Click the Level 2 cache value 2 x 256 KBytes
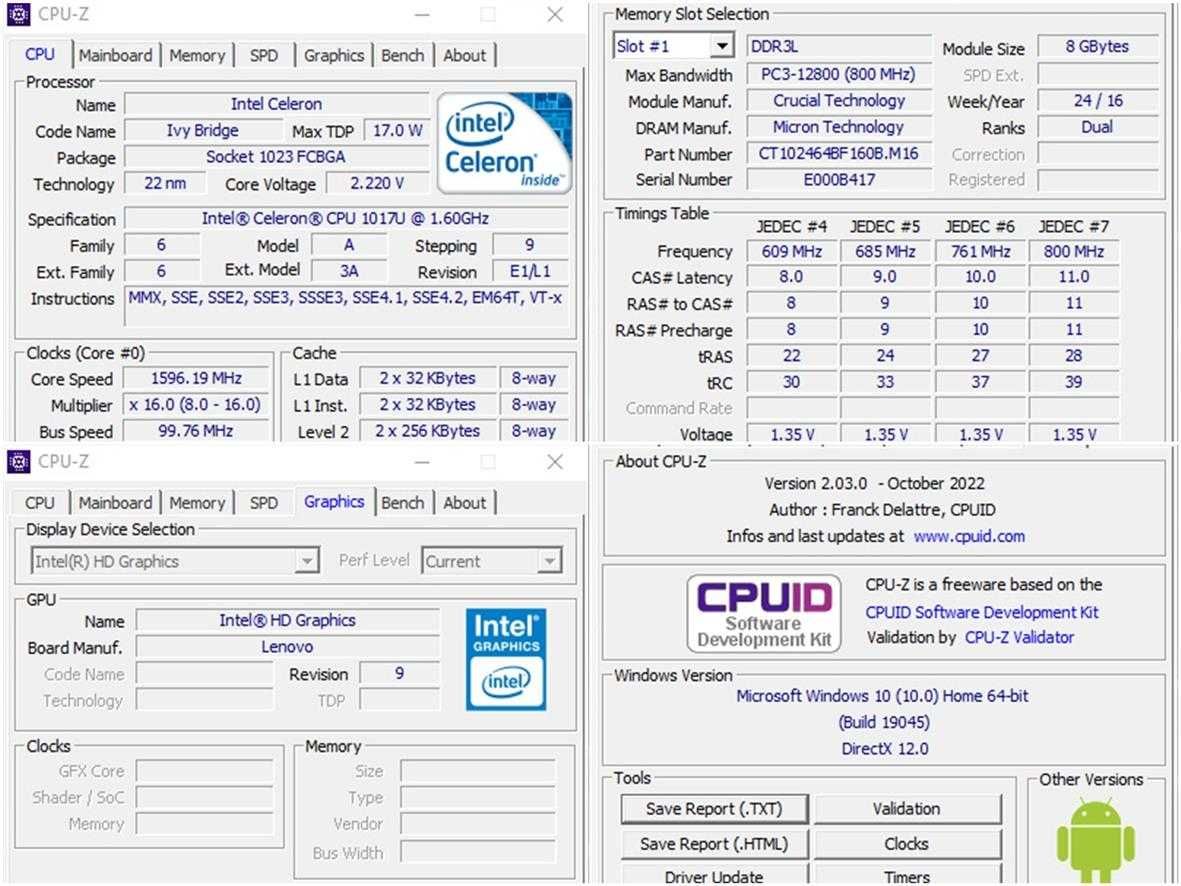This screenshot has height=886, width=1181. (428, 431)
